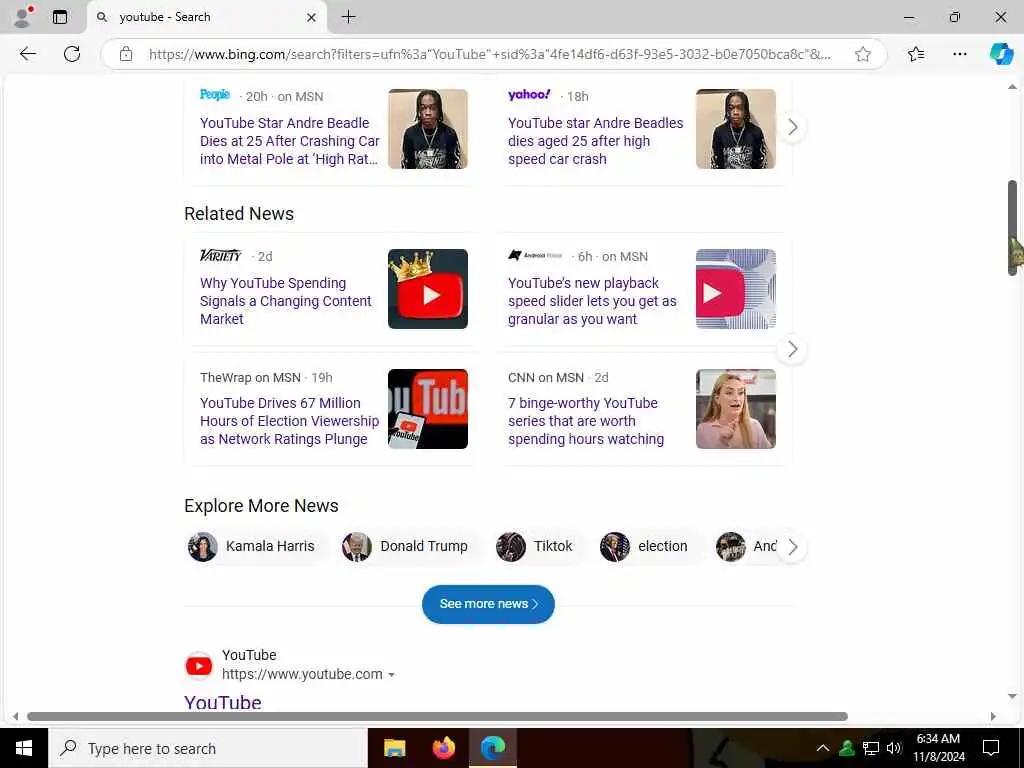Open the pink play-button thumbnail
The height and width of the screenshot is (768, 1024).
pos(736,289)
